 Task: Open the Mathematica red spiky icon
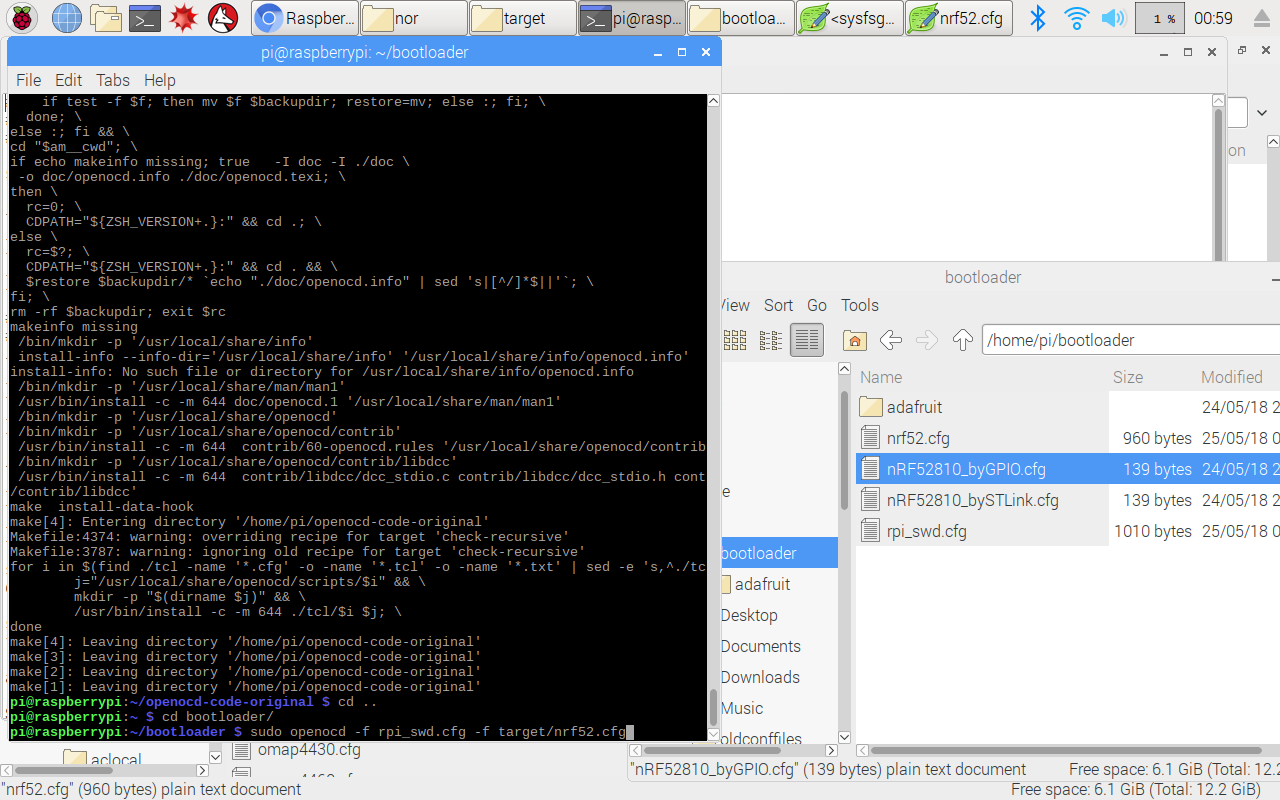click(x=184, y=18)
